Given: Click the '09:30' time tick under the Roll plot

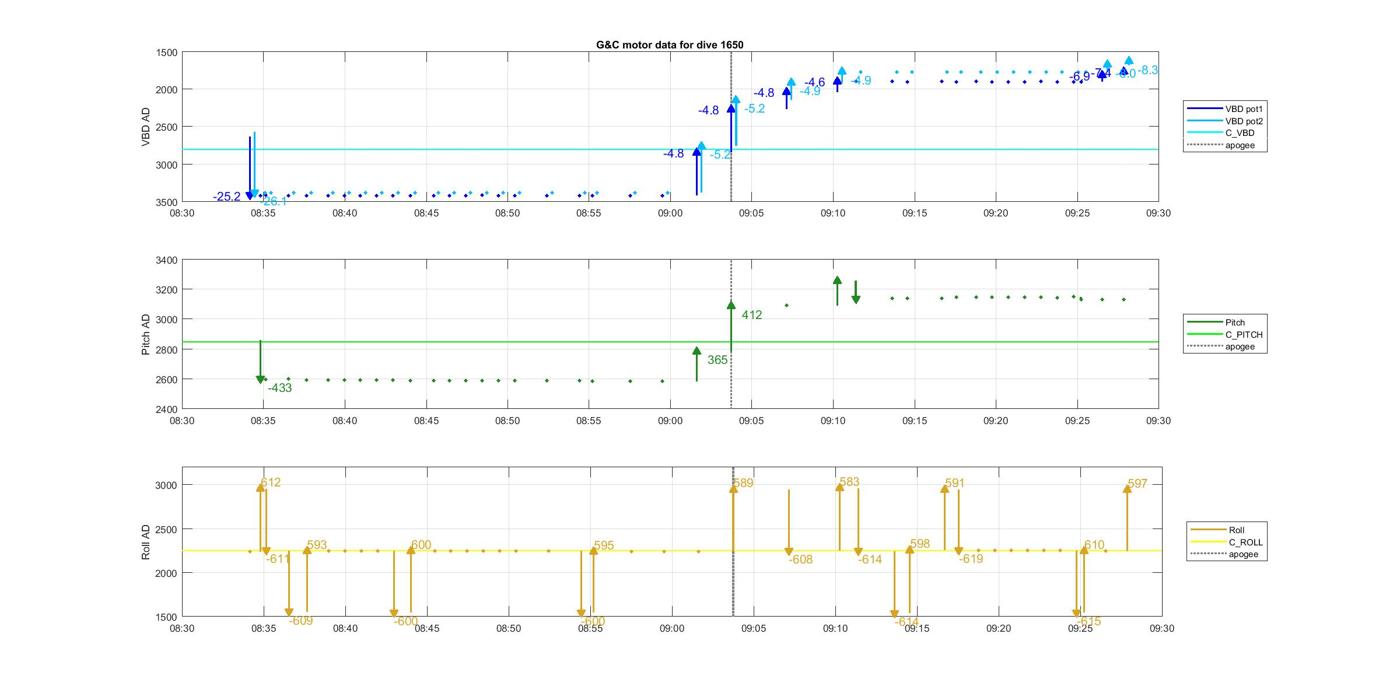Looking at the screenshot, I should point(1161,629).
